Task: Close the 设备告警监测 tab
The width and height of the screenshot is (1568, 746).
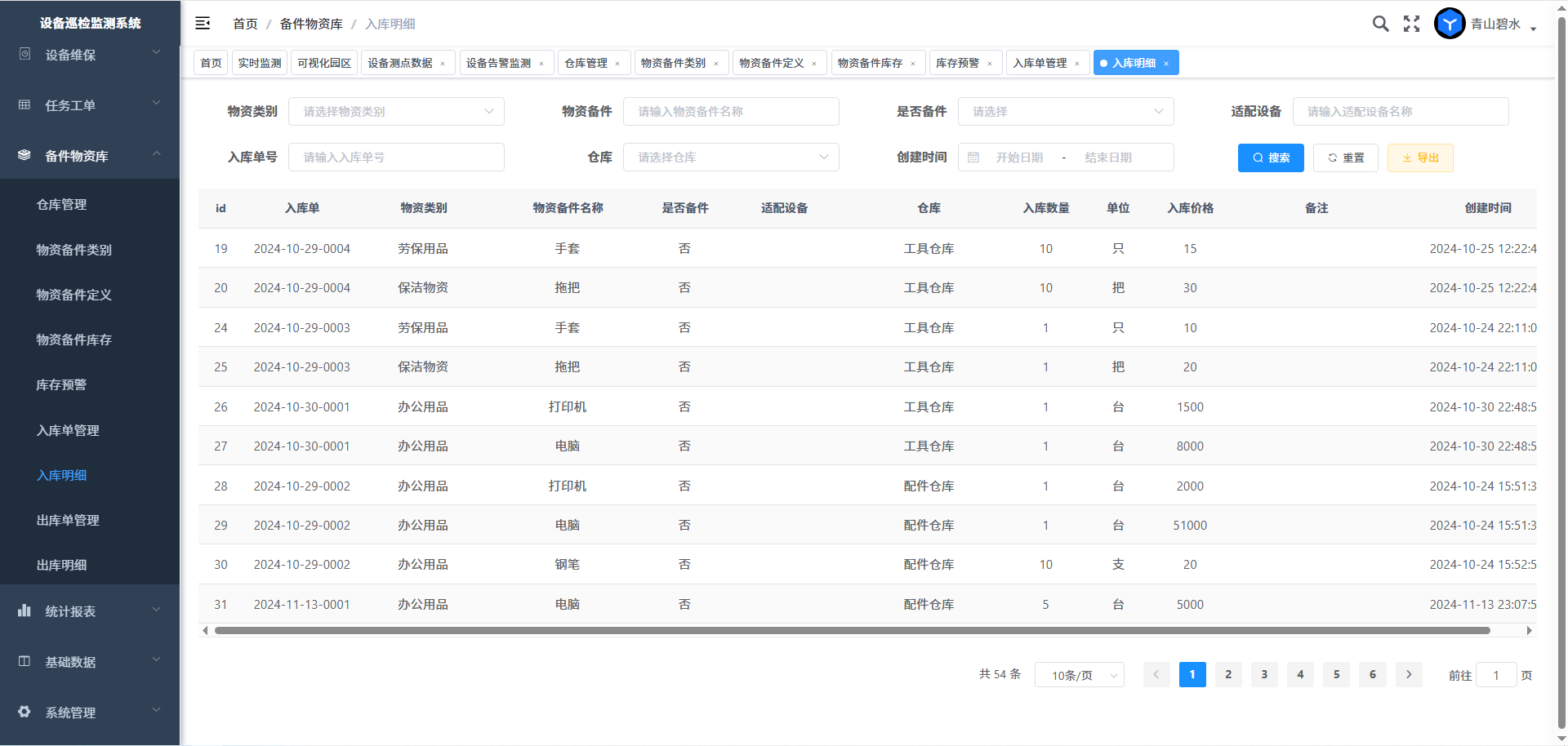Action: [x=541, y=64]
